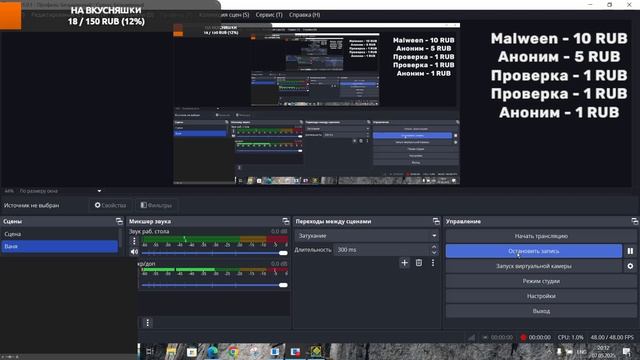Open Windows Task View on taskbar
The image size is (640, 360).
click(x=150, y=351)
